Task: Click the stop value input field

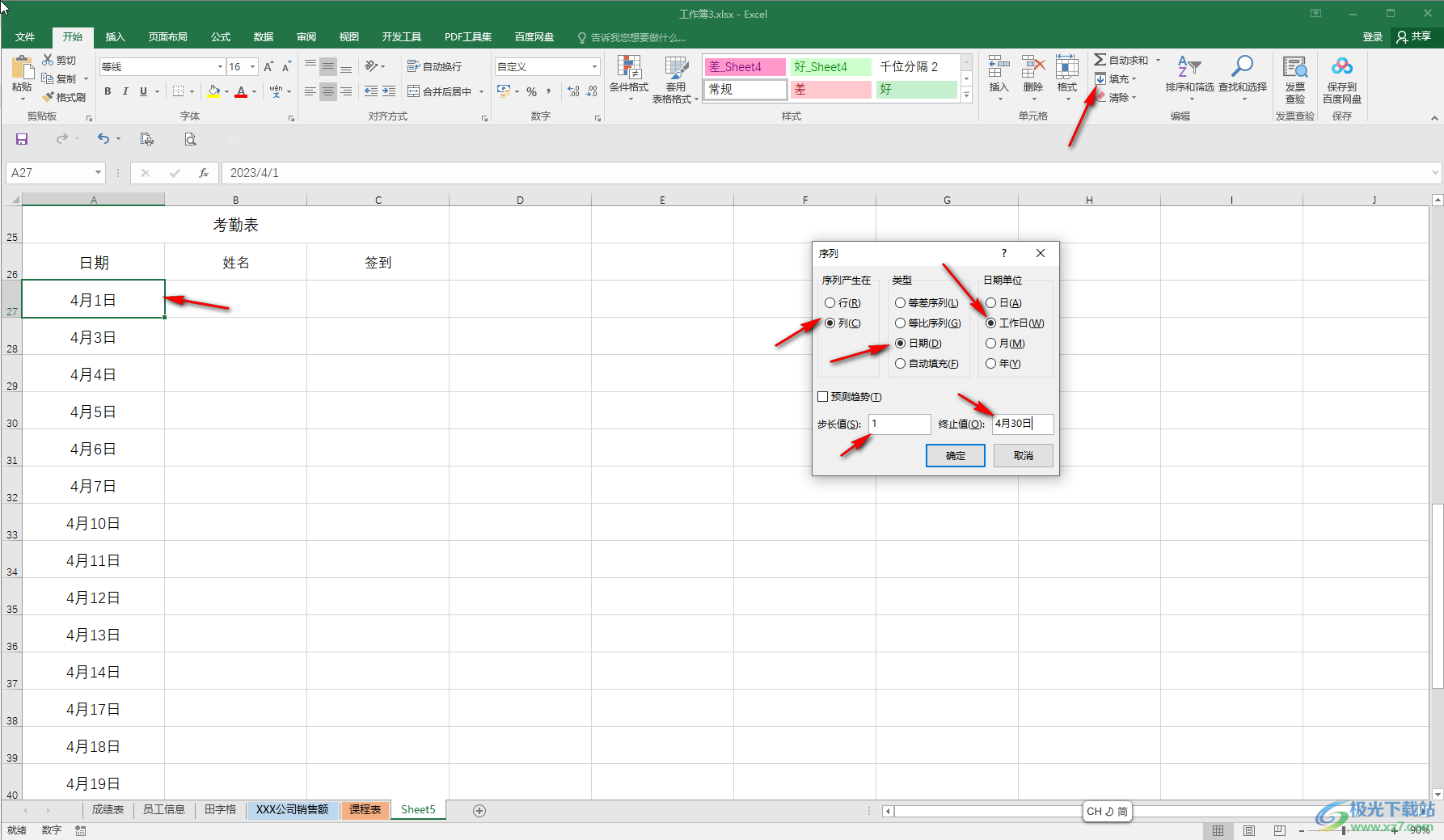Action: [1023, 424]
